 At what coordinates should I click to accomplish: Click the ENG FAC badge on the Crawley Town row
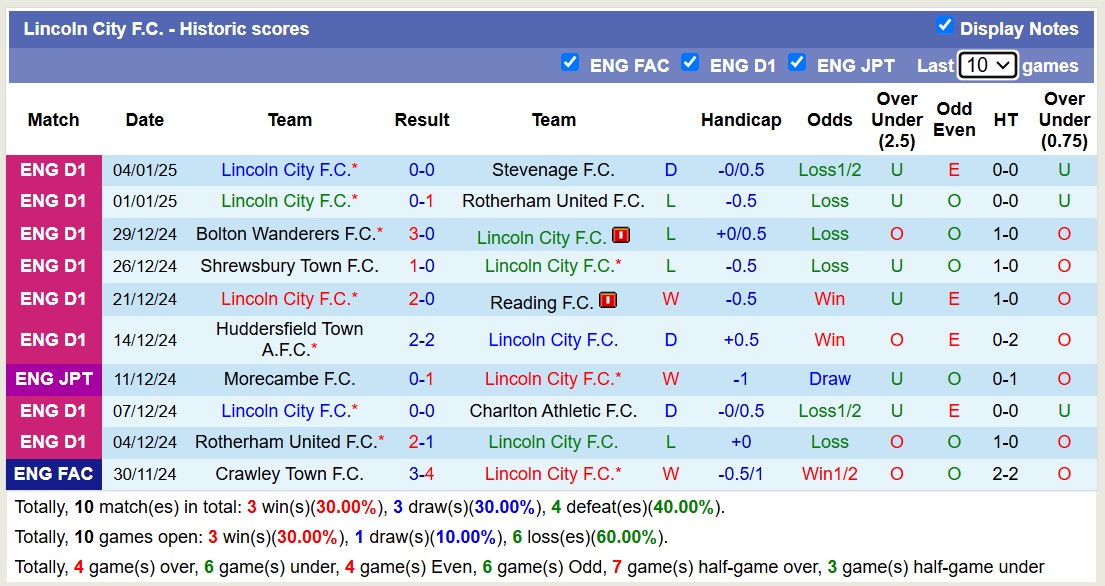53,475
